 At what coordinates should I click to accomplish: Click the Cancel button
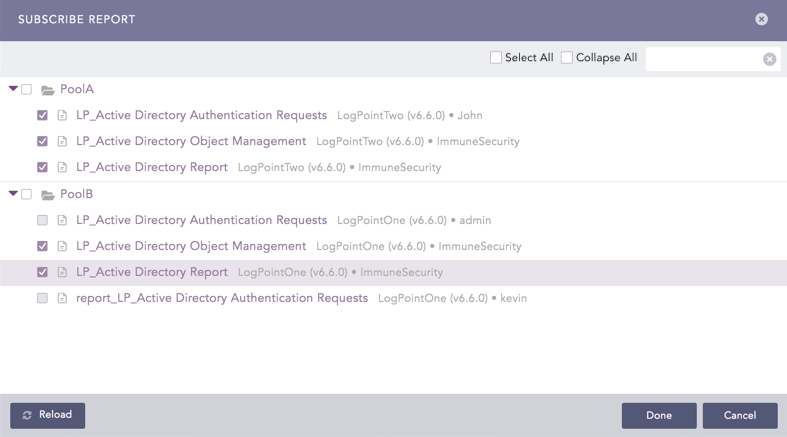[739, 415]
